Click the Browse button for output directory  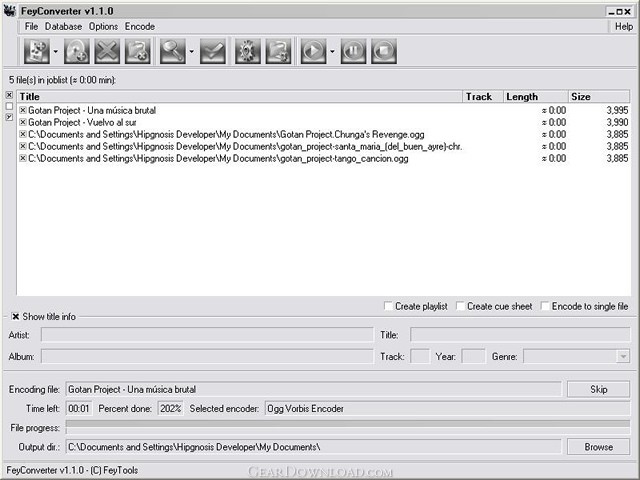[598, 447]
